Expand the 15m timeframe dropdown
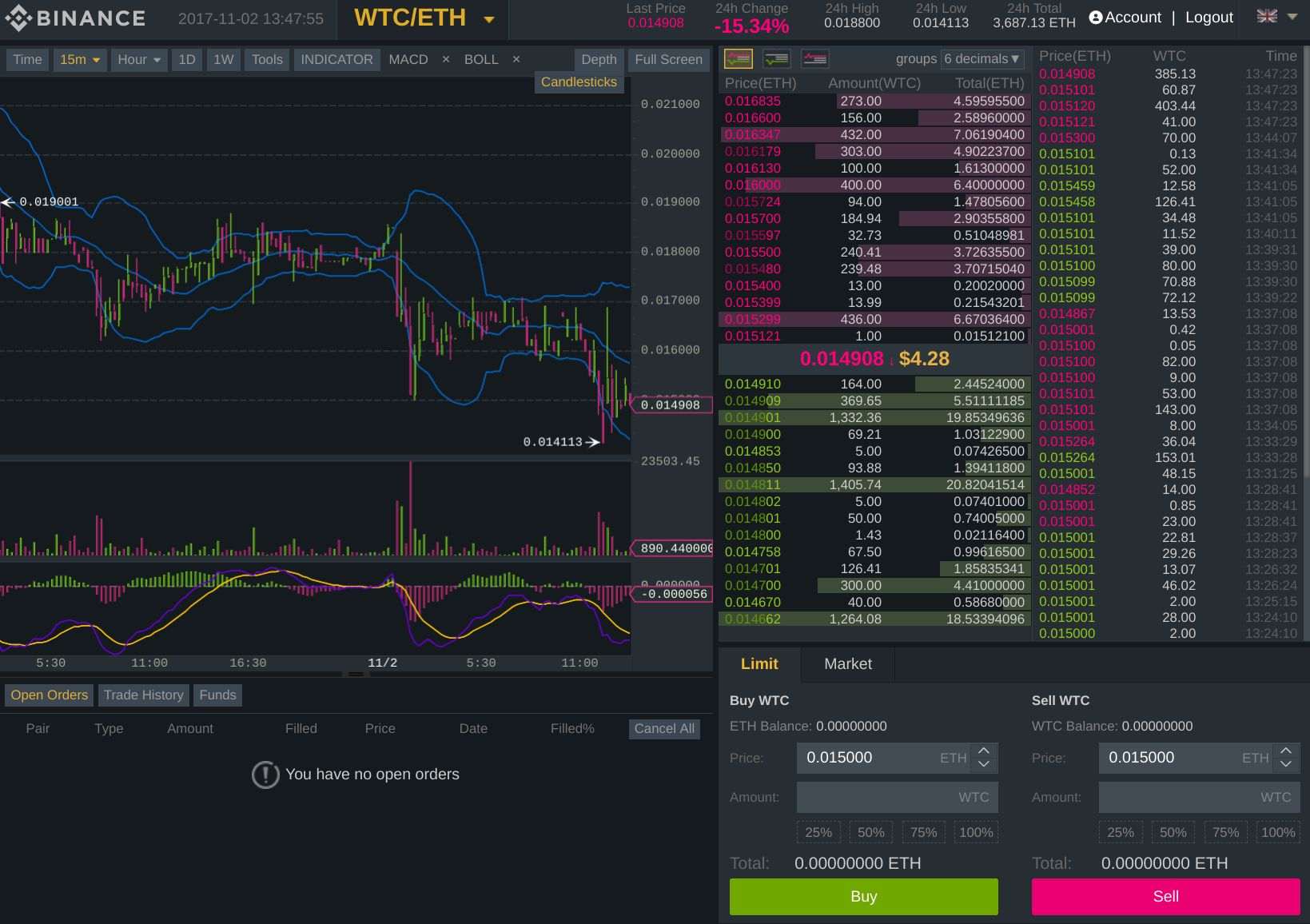 point(80,59)
